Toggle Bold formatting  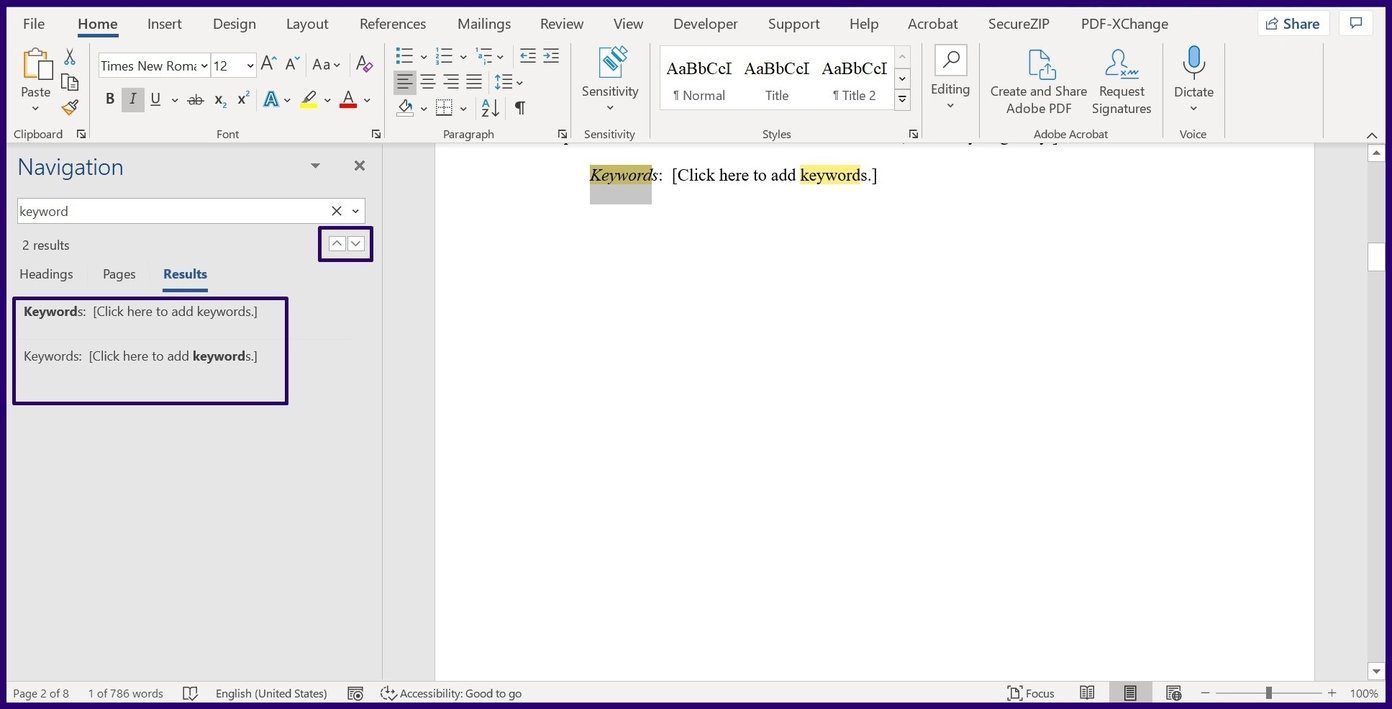point(110,99)
